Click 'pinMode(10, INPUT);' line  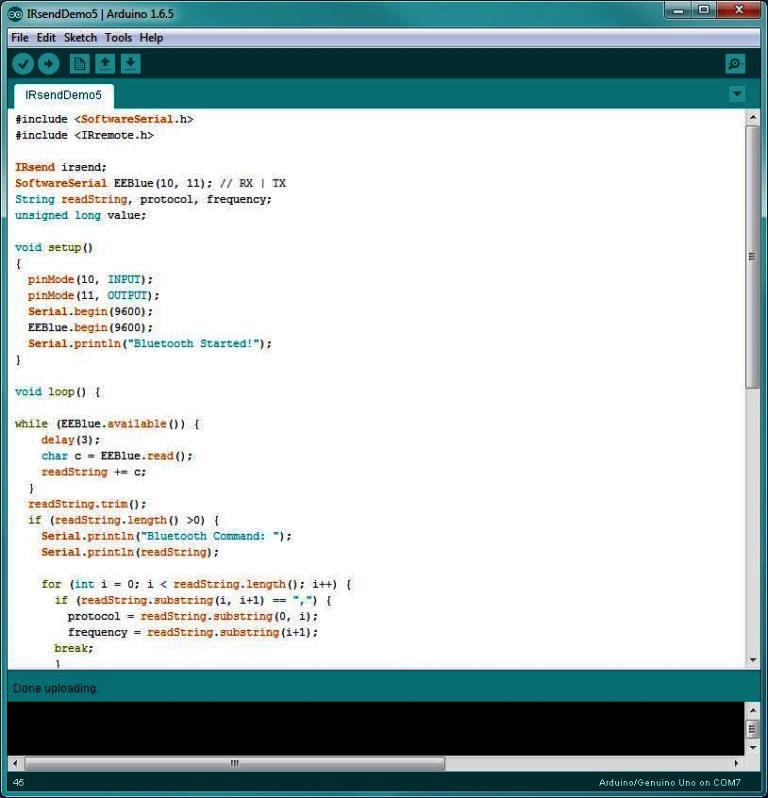point(90,279)
